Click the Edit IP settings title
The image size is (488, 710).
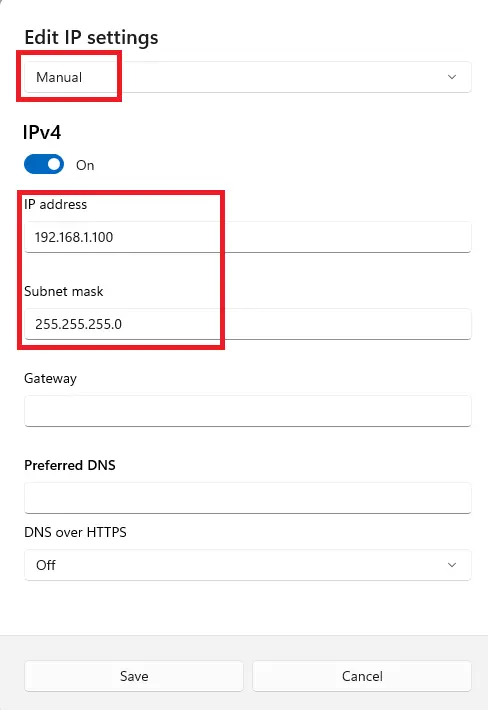click(91, 38)
